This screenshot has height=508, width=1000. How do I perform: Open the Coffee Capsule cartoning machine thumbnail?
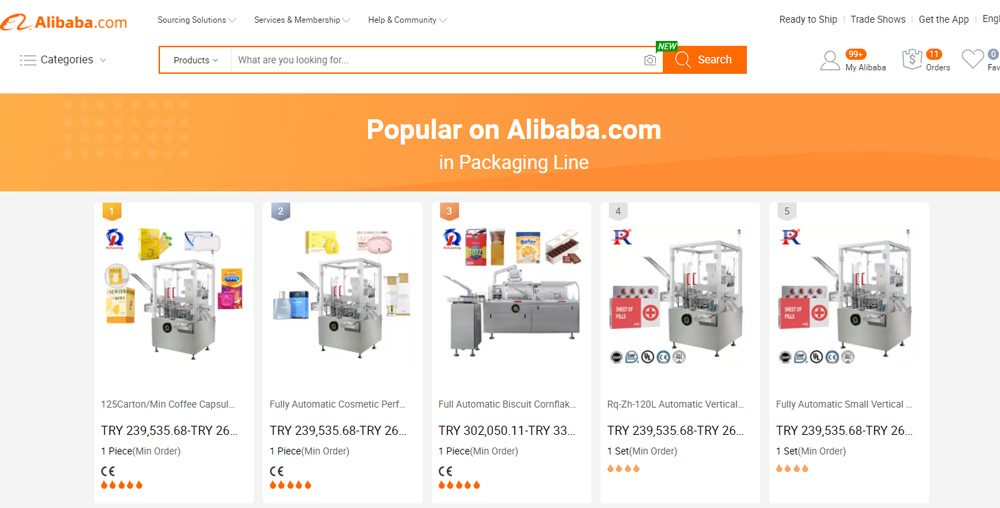click(173, 295)
